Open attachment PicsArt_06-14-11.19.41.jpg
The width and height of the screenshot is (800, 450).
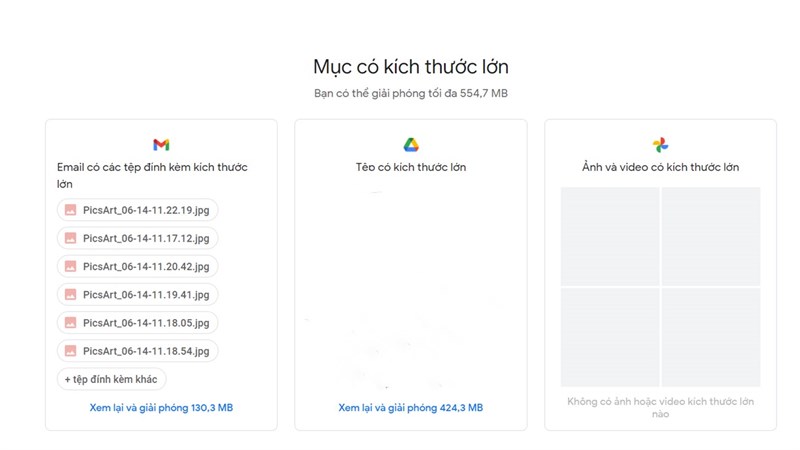click(x=138, y=295)
